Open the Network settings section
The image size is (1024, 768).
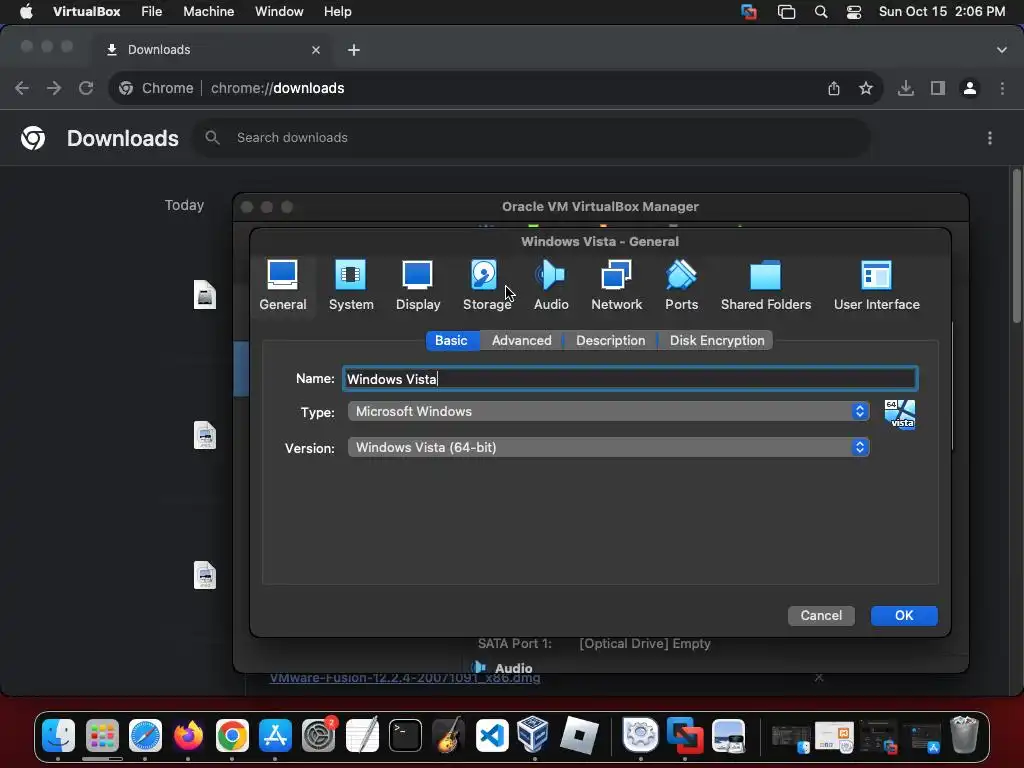(616, 285)
